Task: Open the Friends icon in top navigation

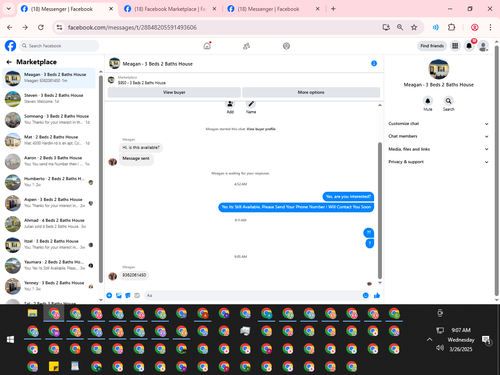Action: point(246,46)
